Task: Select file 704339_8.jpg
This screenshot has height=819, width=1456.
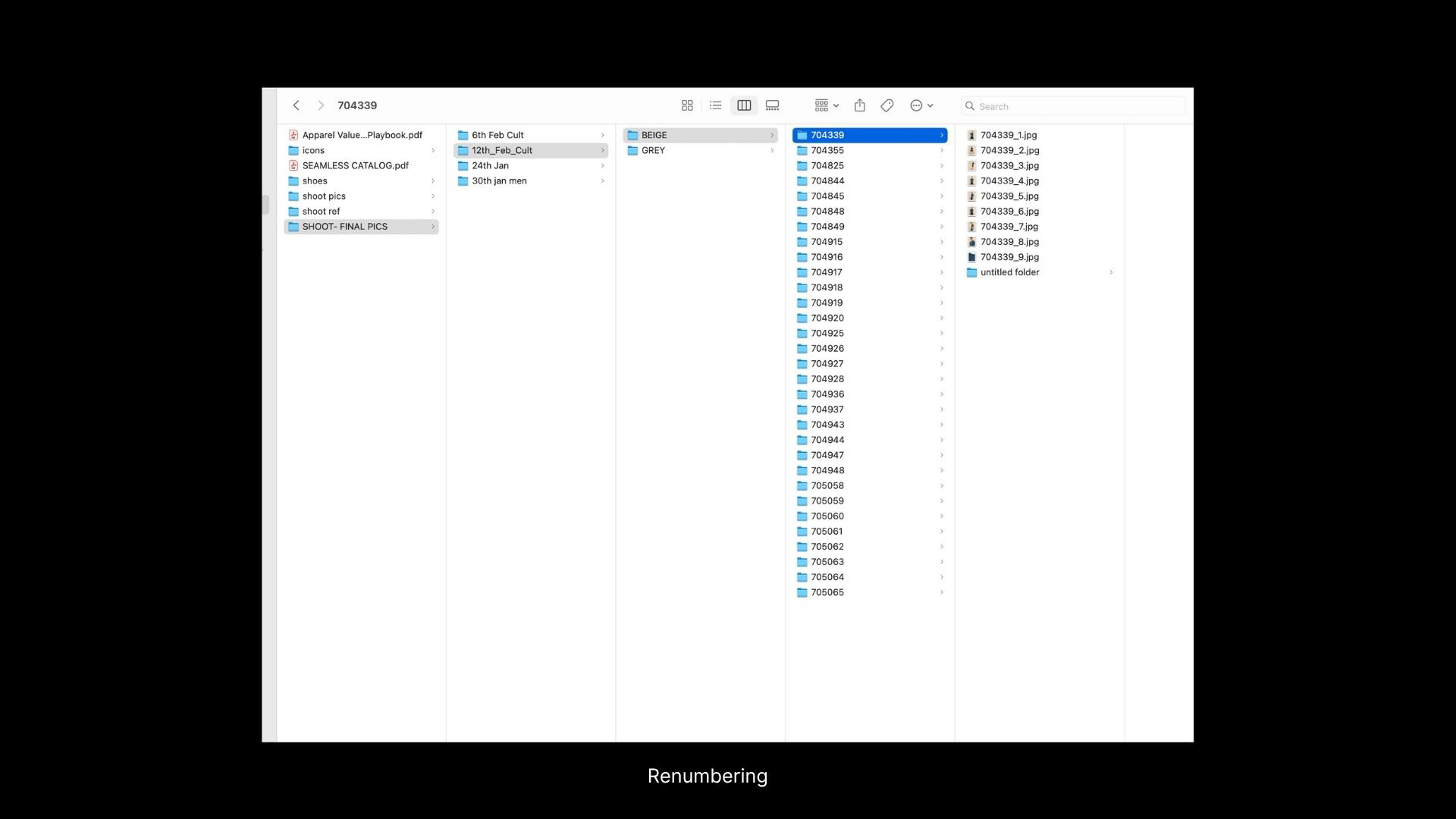Action: [x=1009, y=242]
